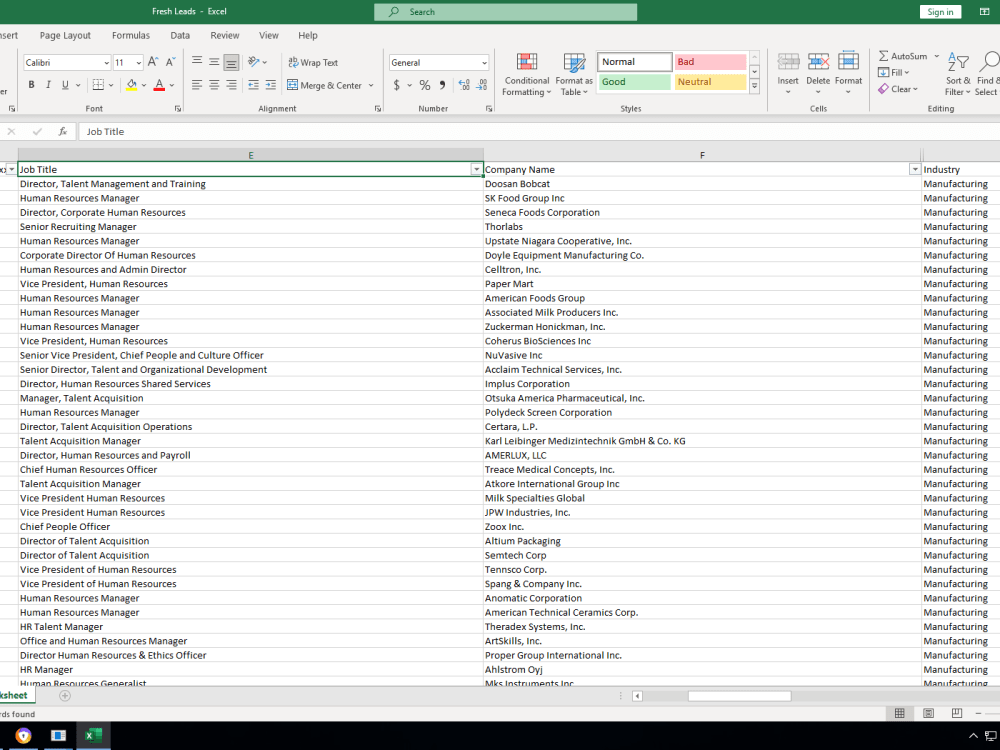Viewport: 1000px width, 750px height.
Task: Toggle Underline formatting
Action: pos(64,85)
